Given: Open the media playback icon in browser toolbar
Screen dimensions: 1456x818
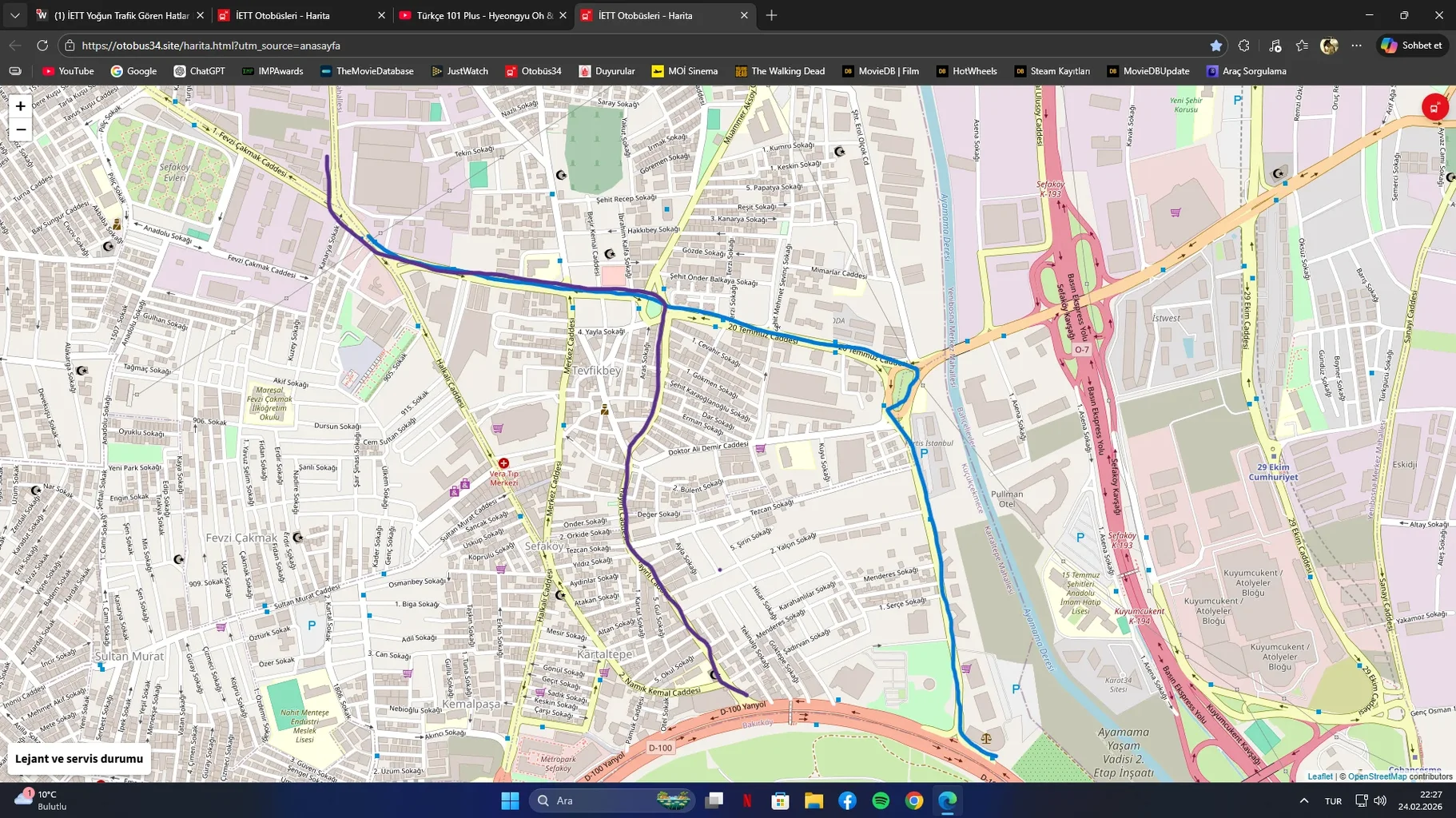Looking at the screenshot, I should click(1276, 46).
